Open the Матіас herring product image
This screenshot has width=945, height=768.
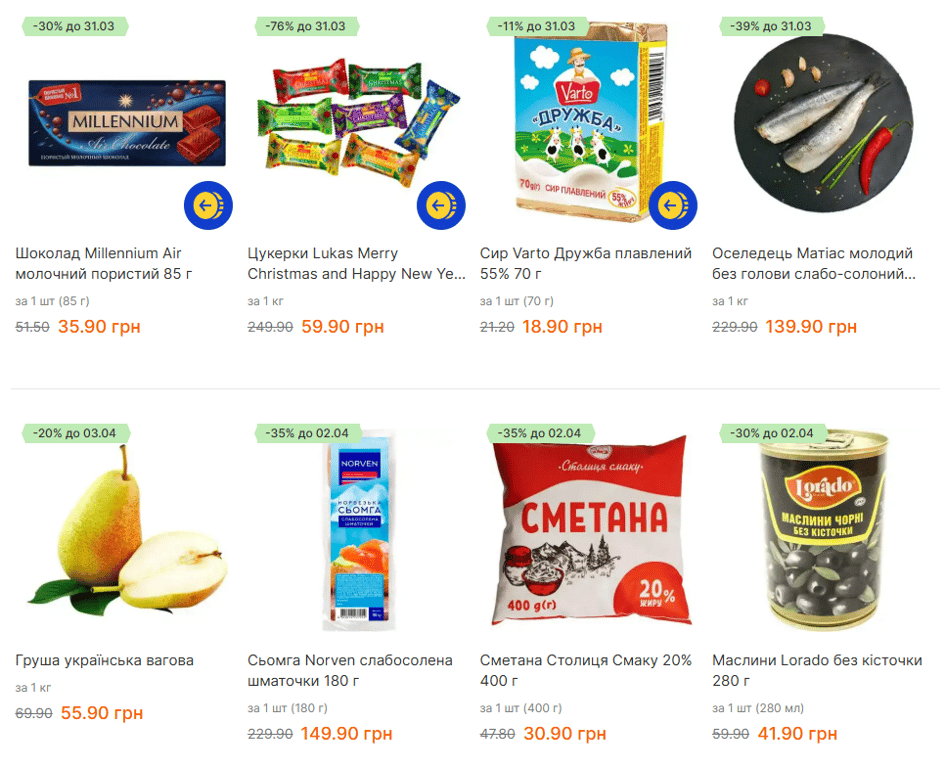823,124
